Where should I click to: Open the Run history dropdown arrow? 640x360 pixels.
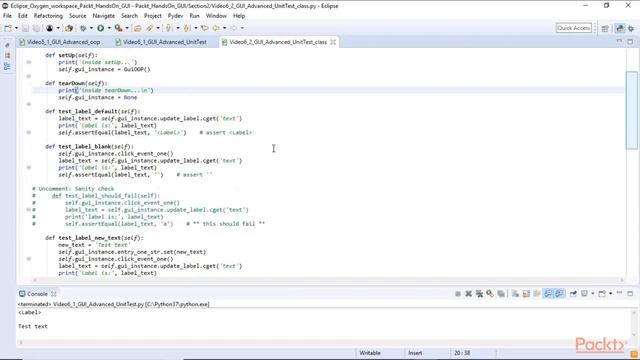109,28
